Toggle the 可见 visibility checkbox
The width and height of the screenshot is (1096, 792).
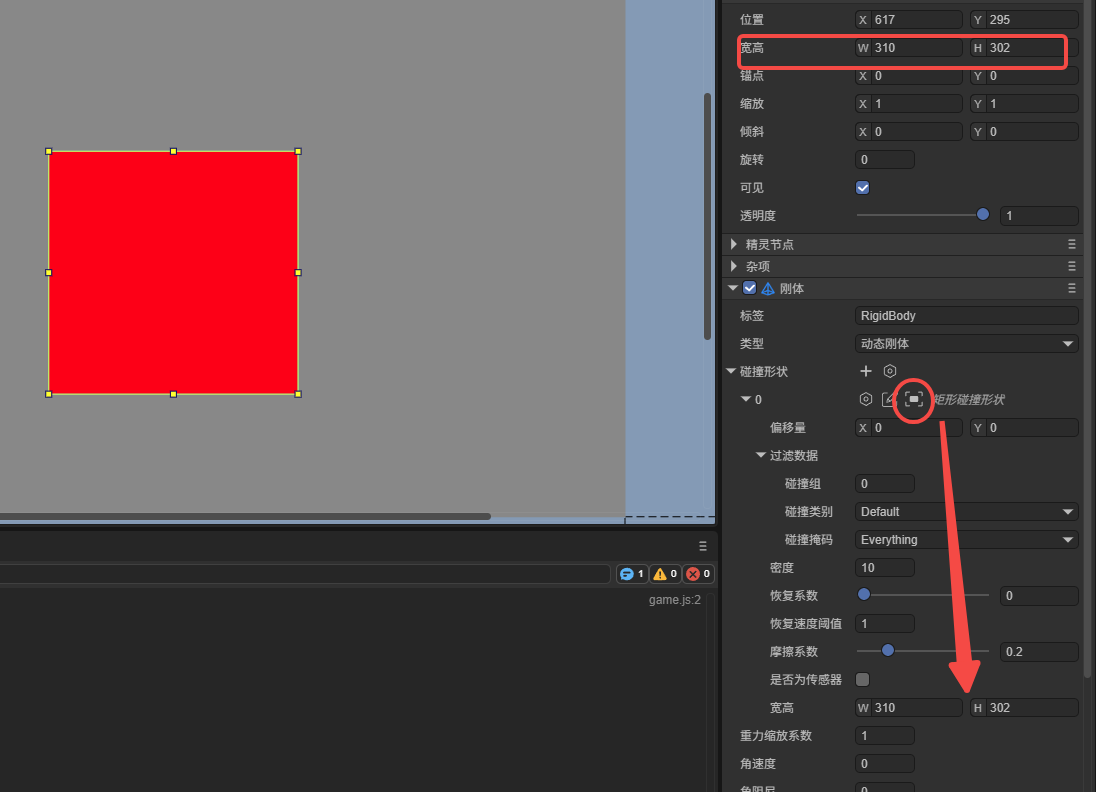tap(863, 187)
